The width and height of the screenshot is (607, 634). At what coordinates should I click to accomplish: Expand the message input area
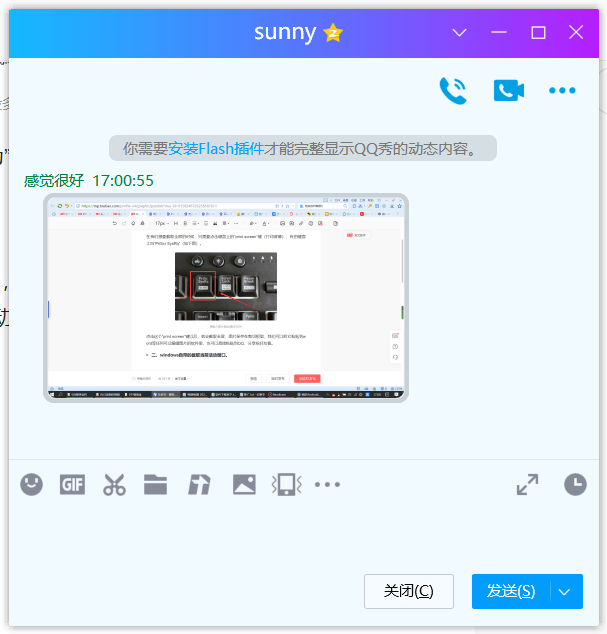click(527, 485)
